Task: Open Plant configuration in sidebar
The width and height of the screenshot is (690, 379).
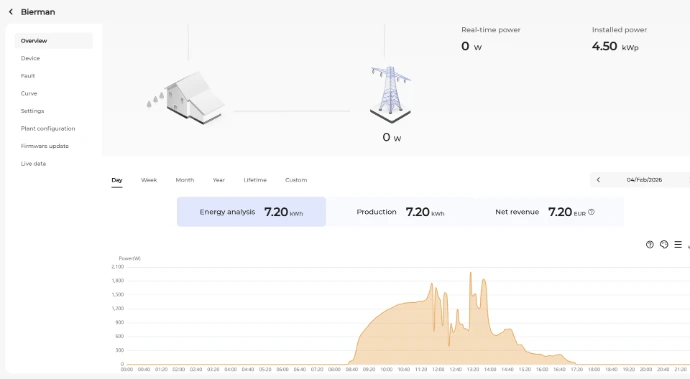Action: point(48,129)
